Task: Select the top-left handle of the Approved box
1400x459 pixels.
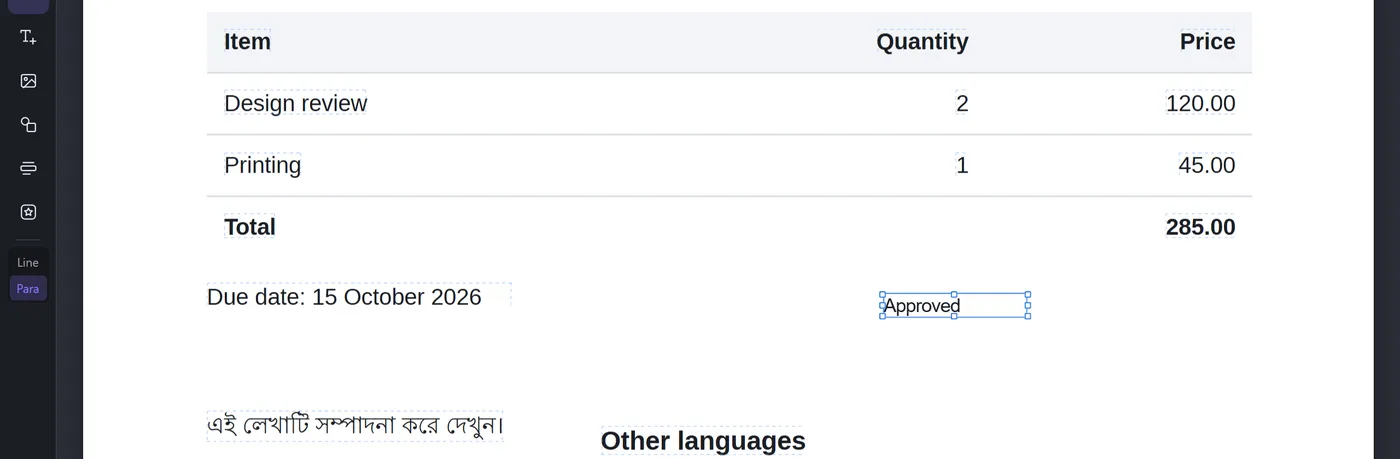Action: (883, 294)
